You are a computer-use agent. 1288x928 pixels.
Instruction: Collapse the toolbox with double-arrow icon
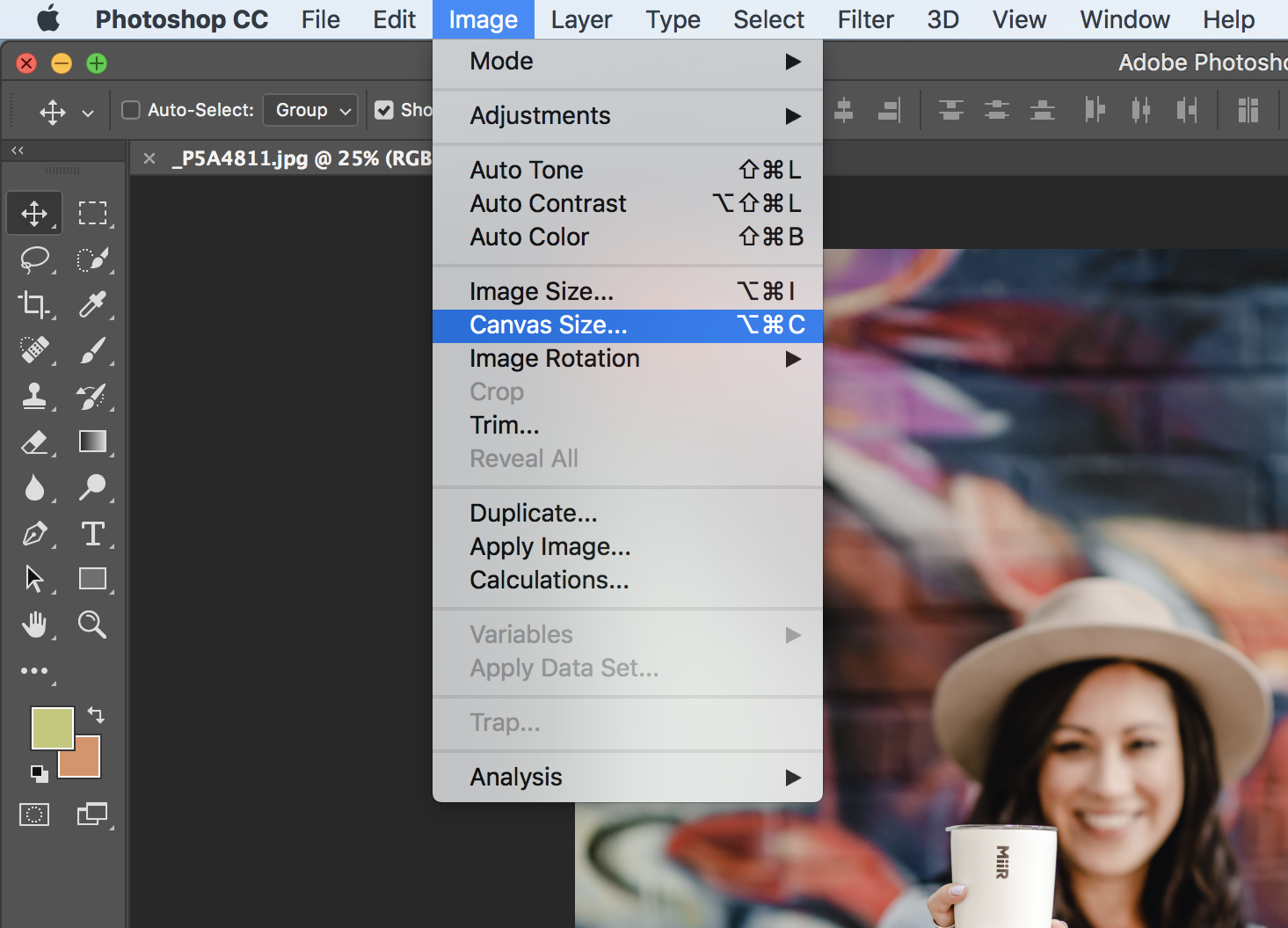coord(18,150)
